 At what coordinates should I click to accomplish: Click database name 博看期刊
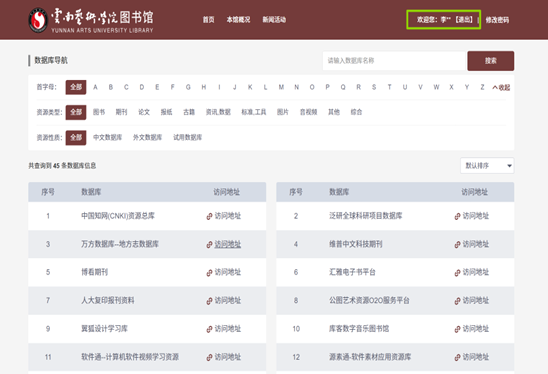click(94, 272)
